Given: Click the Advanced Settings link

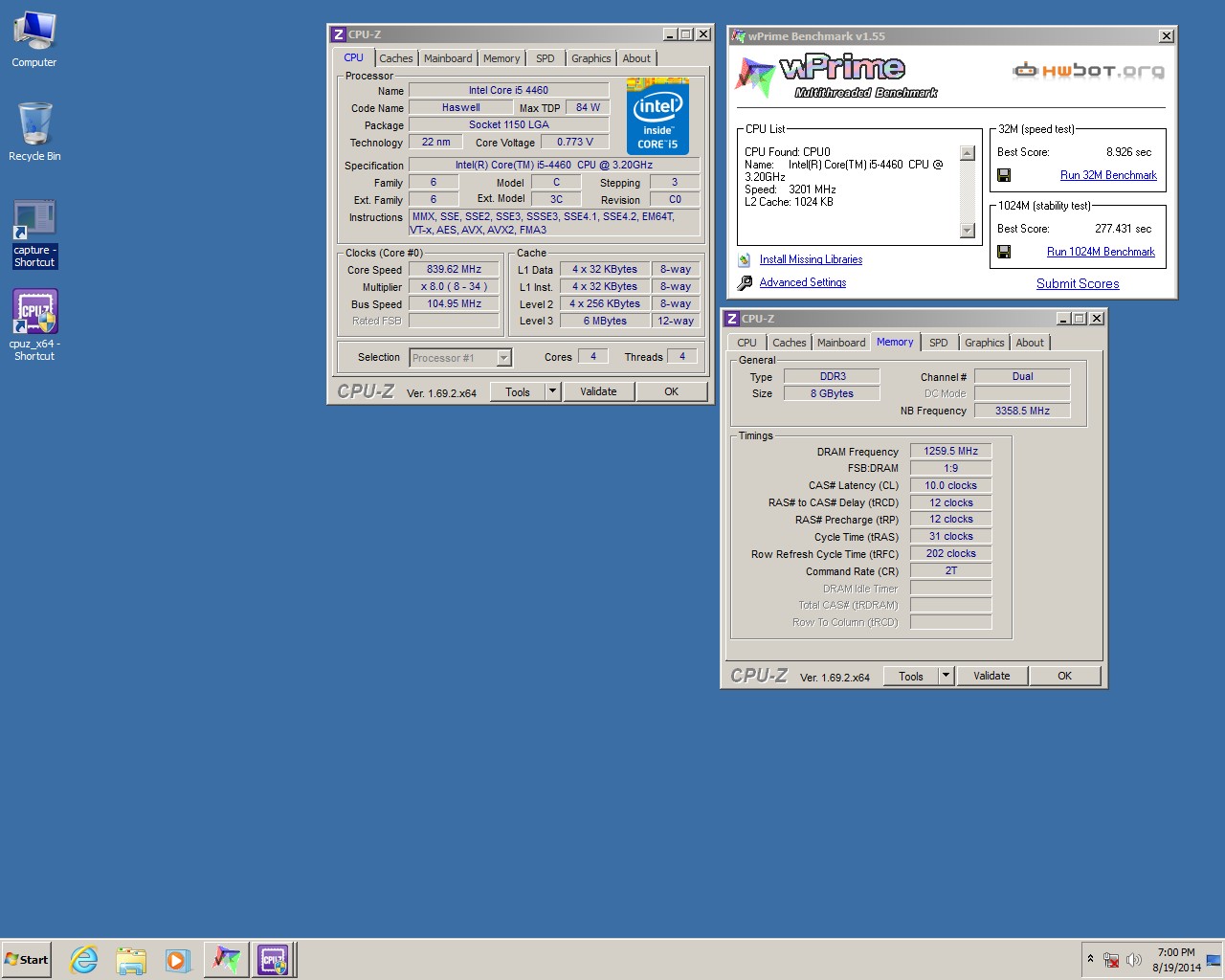Looking at the screenshot, I should click(803, 282).
